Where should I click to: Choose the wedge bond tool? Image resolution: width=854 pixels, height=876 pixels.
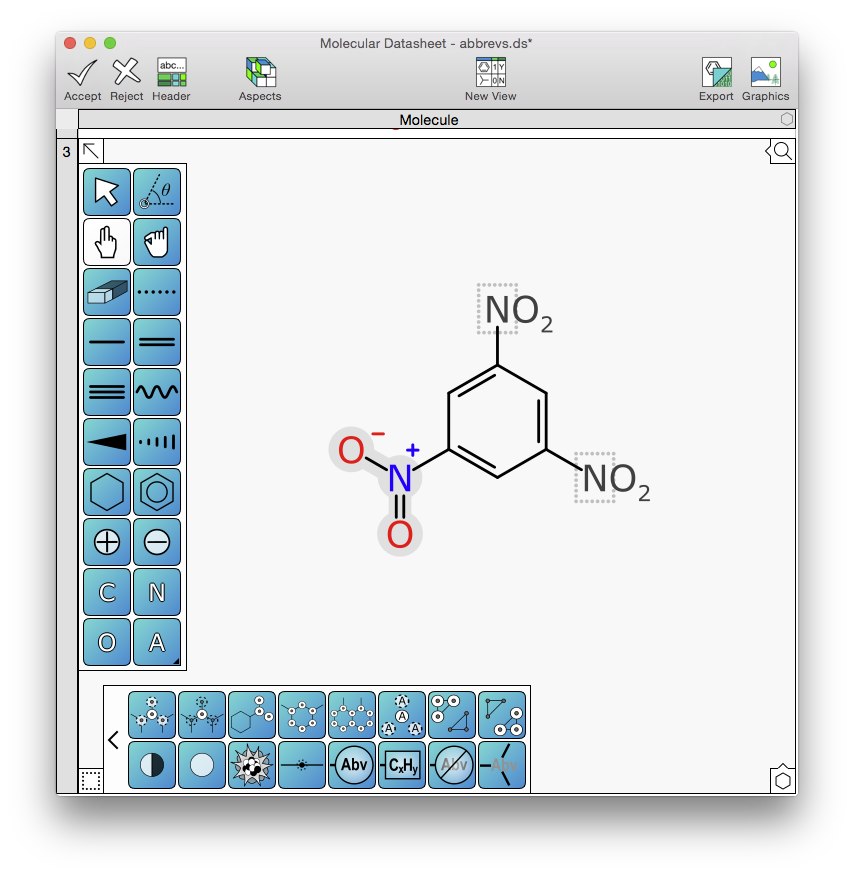pos(107,442)
